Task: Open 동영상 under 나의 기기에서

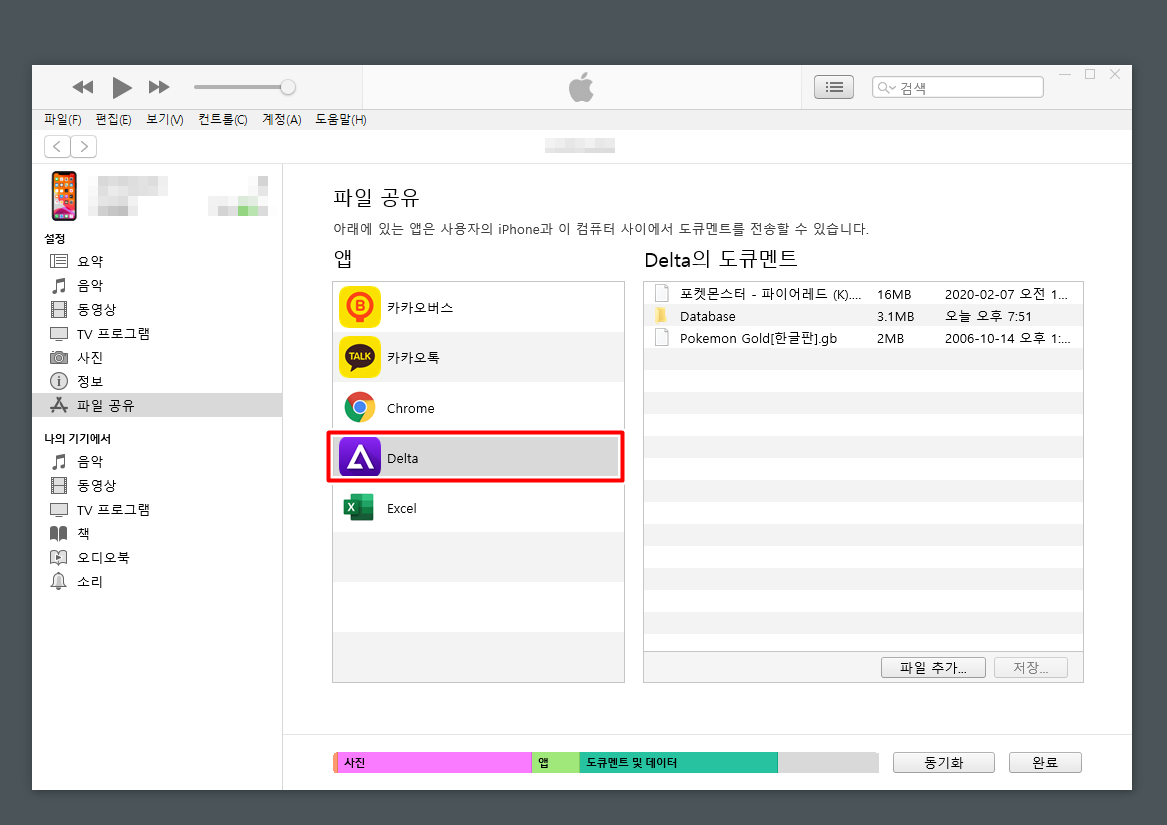Action: pyautogui.click(x=157, y=485)
